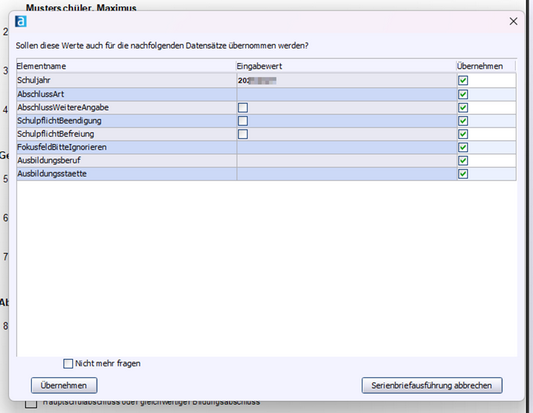Toggle Übernehmen checkbox for Ausbildungsberuf row
The height and width of the screenshot is (413, 533).
pos(463,161)
